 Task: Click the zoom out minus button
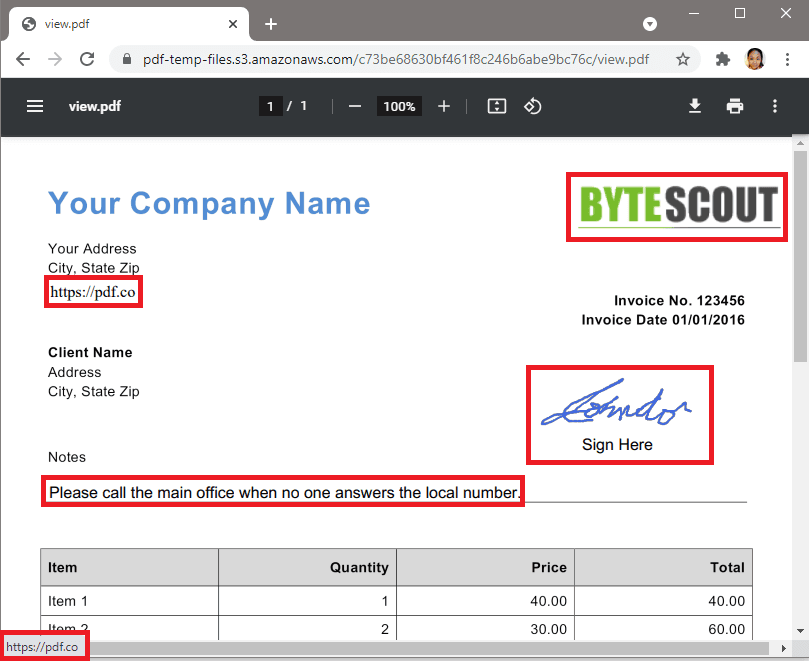[x=354, y=106]
